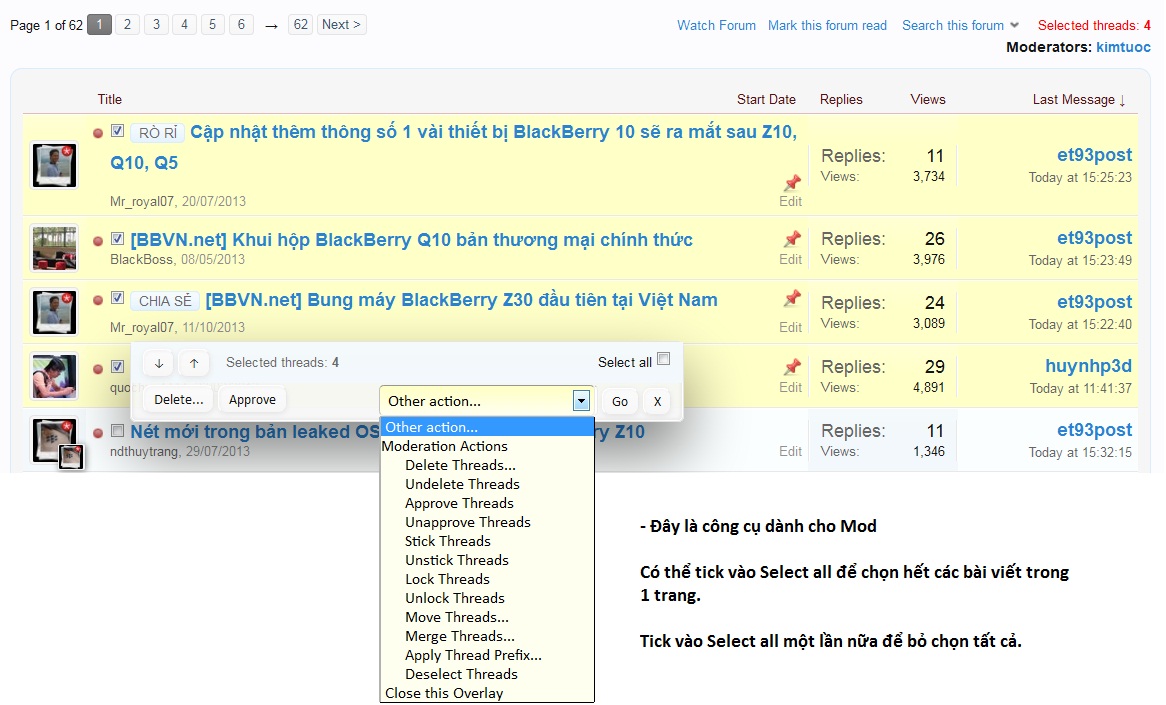
Task: Go to page 3
Action: pyautogui.click(x=156, y=25)
